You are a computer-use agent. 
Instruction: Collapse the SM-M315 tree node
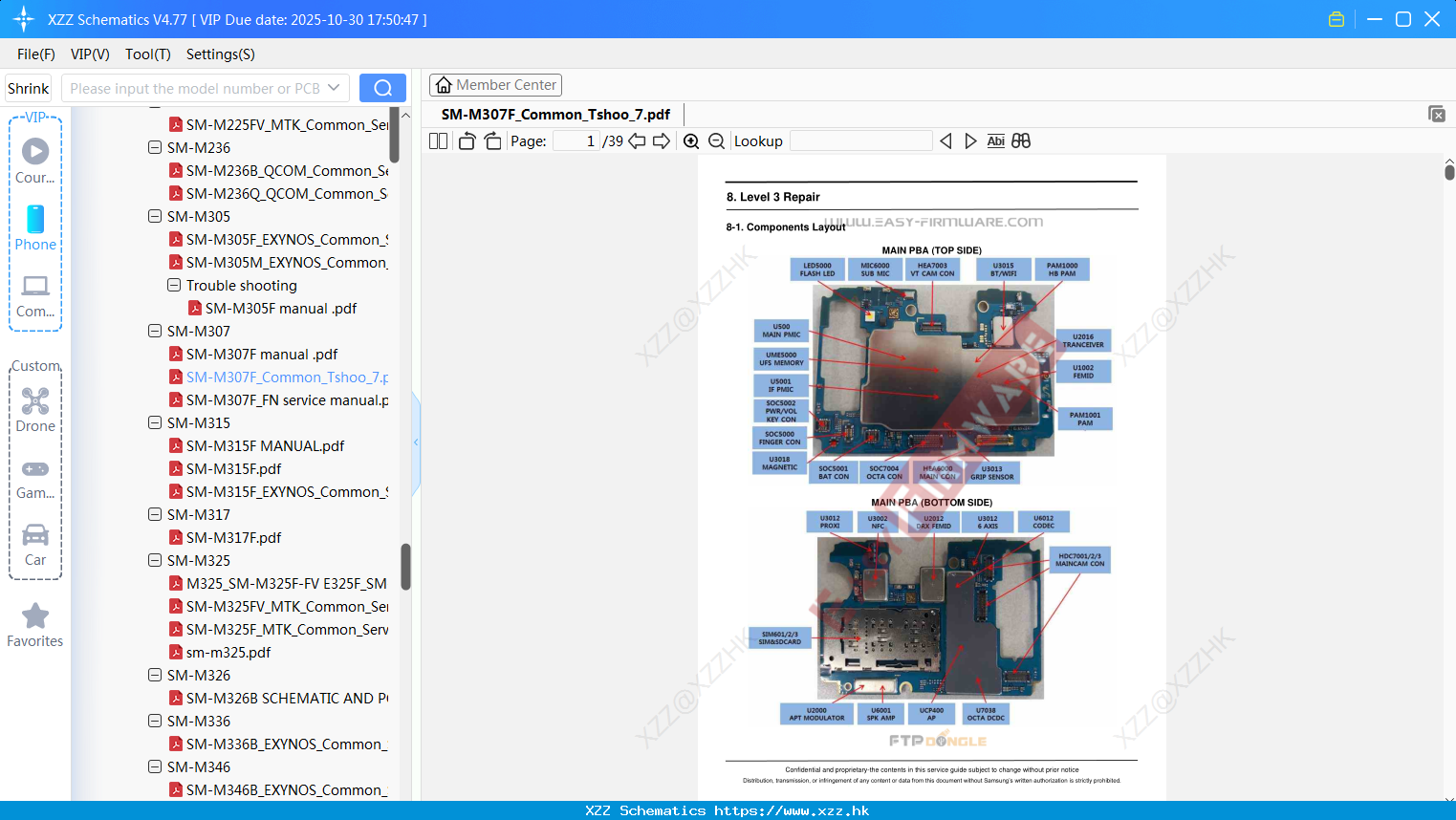[155, 423]
